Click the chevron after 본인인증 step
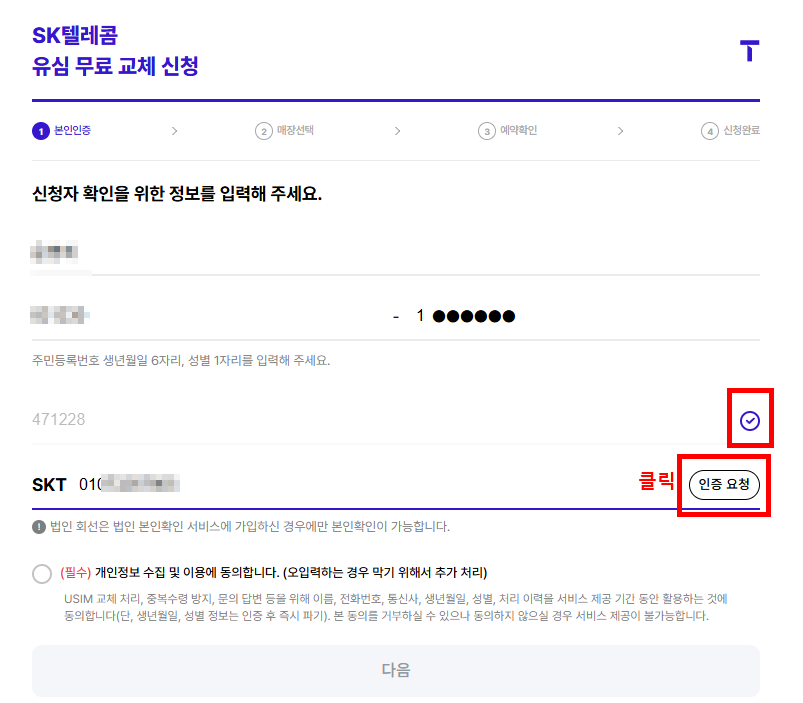 (175, 131)
